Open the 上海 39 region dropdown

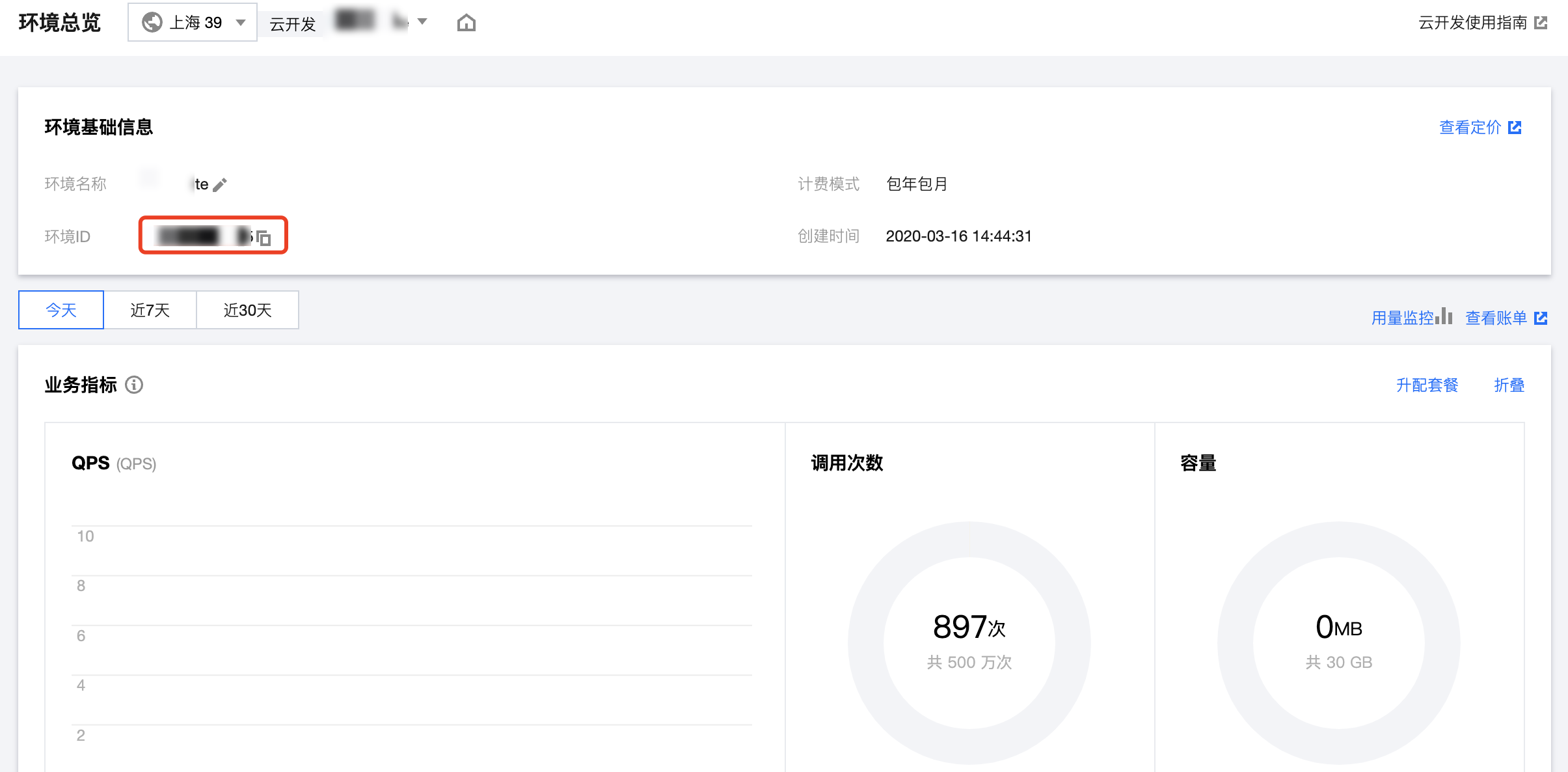(193, 22)
